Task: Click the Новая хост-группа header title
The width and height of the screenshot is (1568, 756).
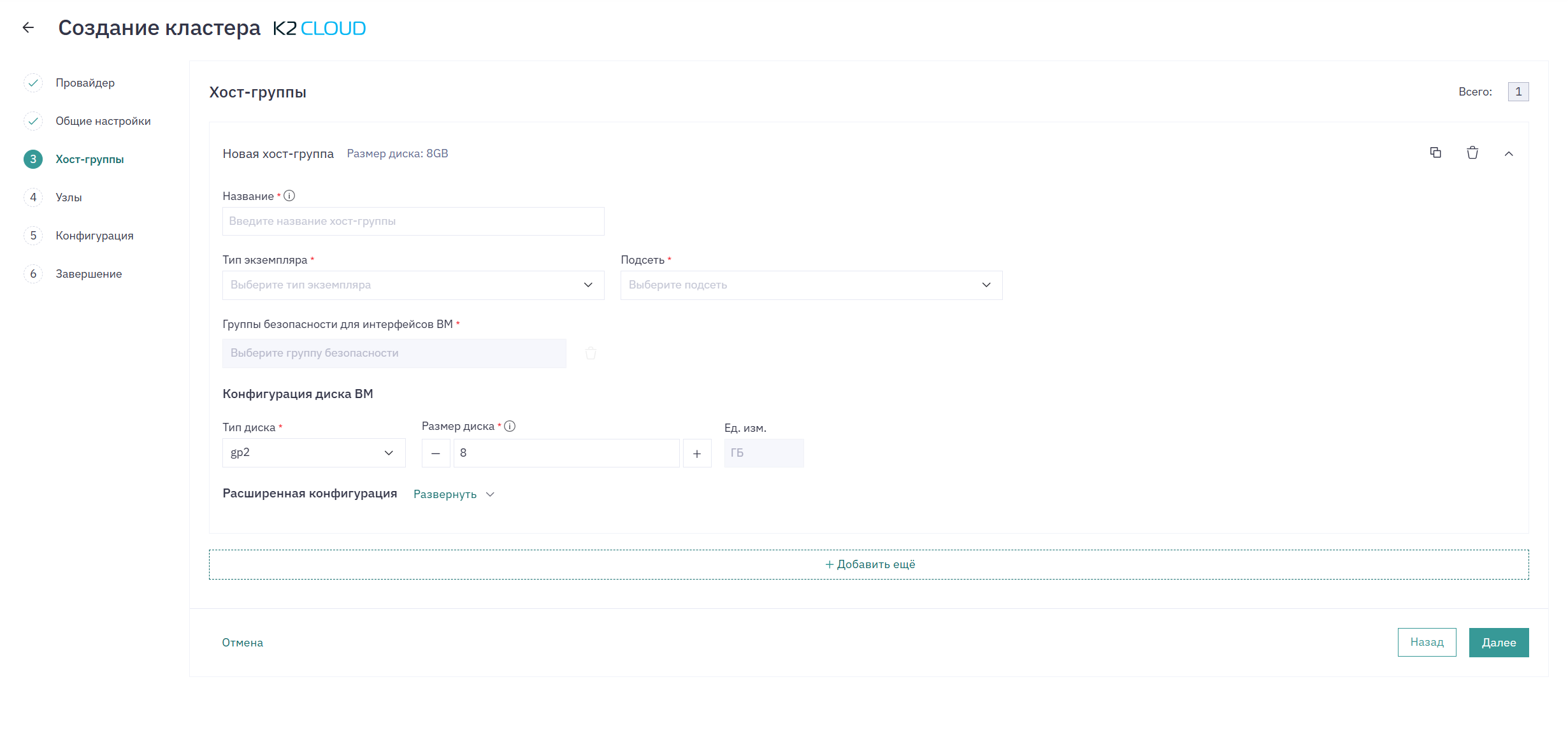Action: (278, 153)
